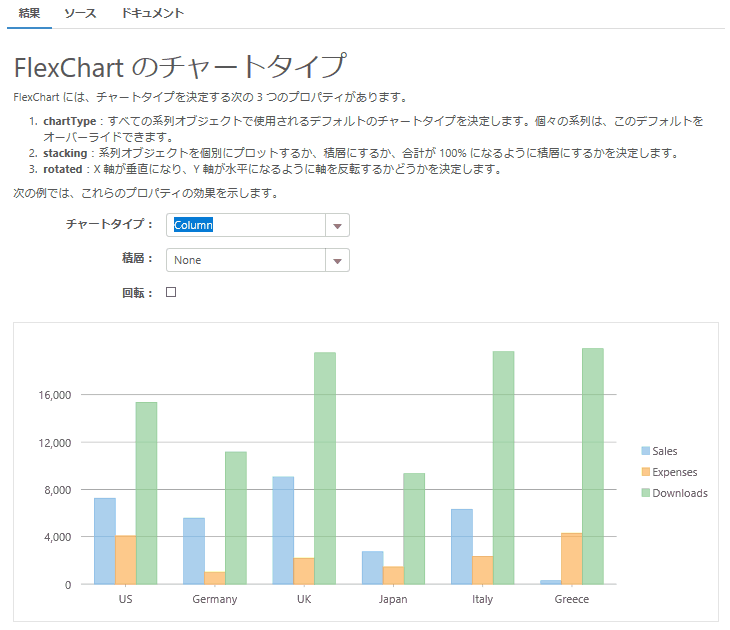
Task: Select the Italy Downloads green bar
Action: (x=503, y=468)
